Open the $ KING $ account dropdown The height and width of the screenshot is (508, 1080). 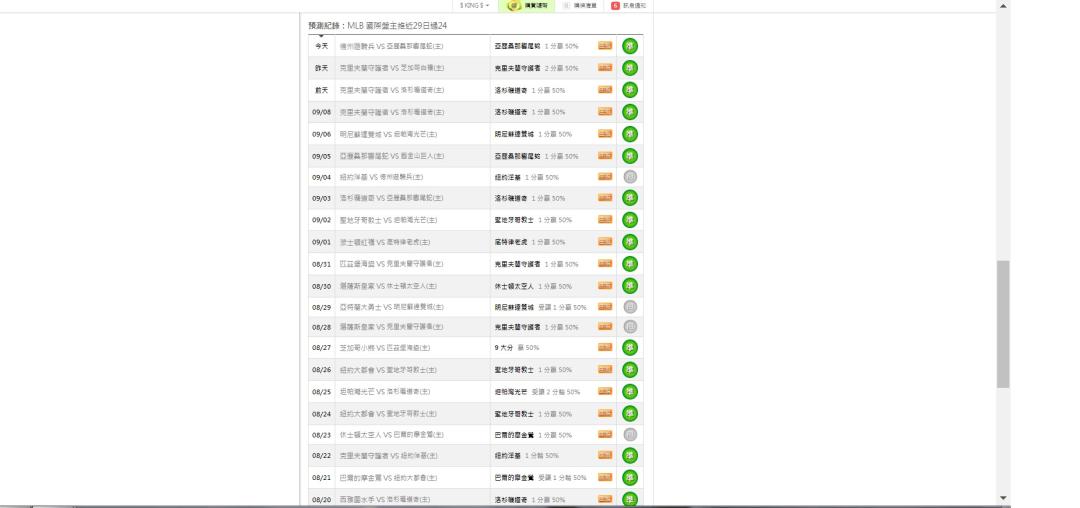click(475, 6)
